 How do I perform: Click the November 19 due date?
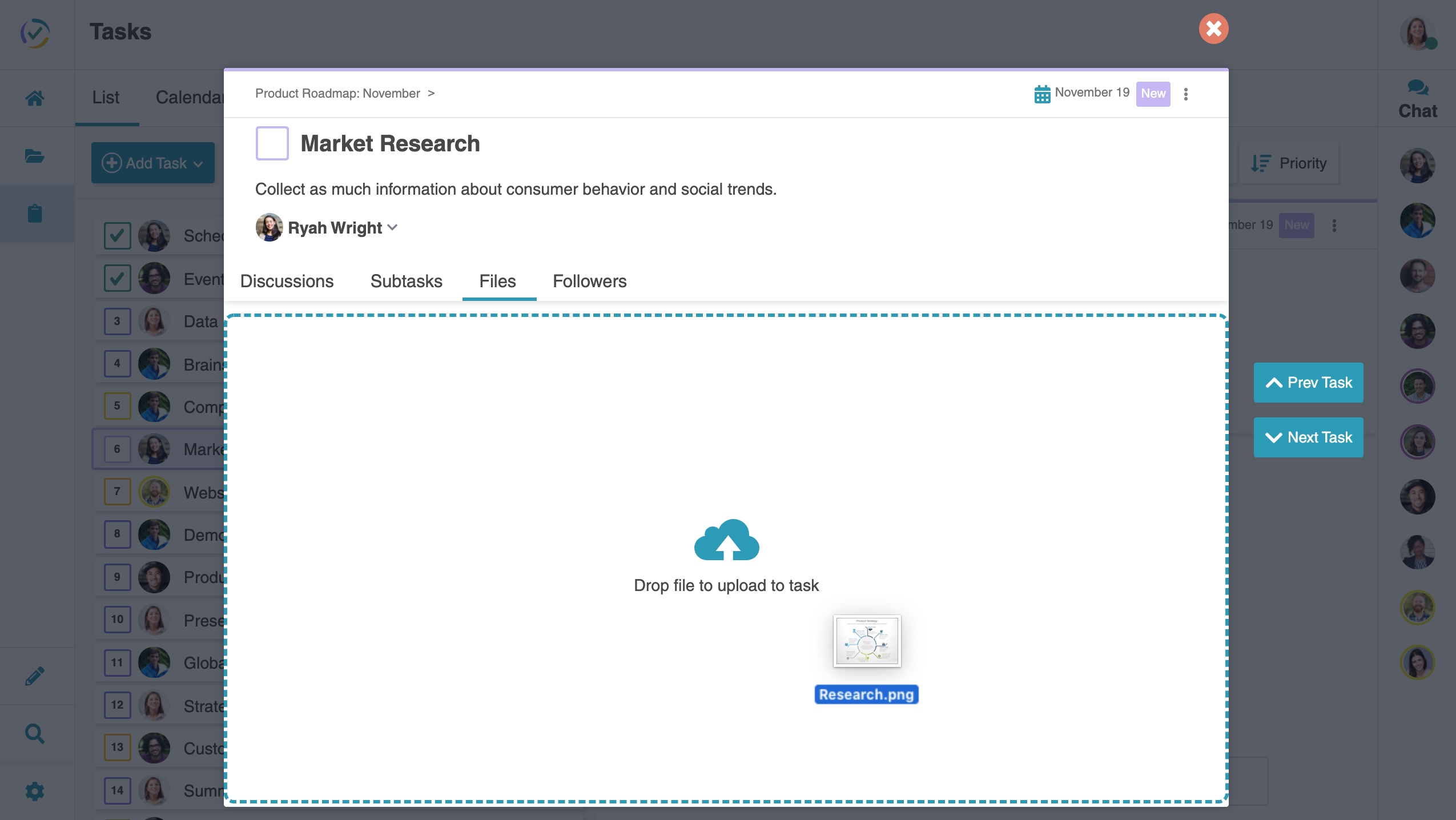(x=1092, y=93)
